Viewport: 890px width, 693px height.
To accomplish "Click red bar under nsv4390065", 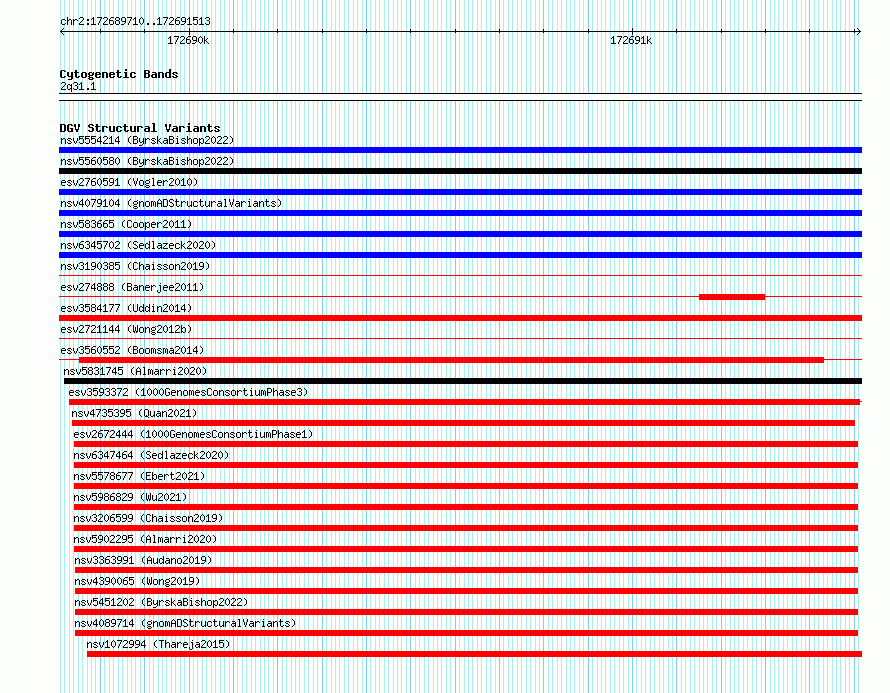I will (467, 591).
